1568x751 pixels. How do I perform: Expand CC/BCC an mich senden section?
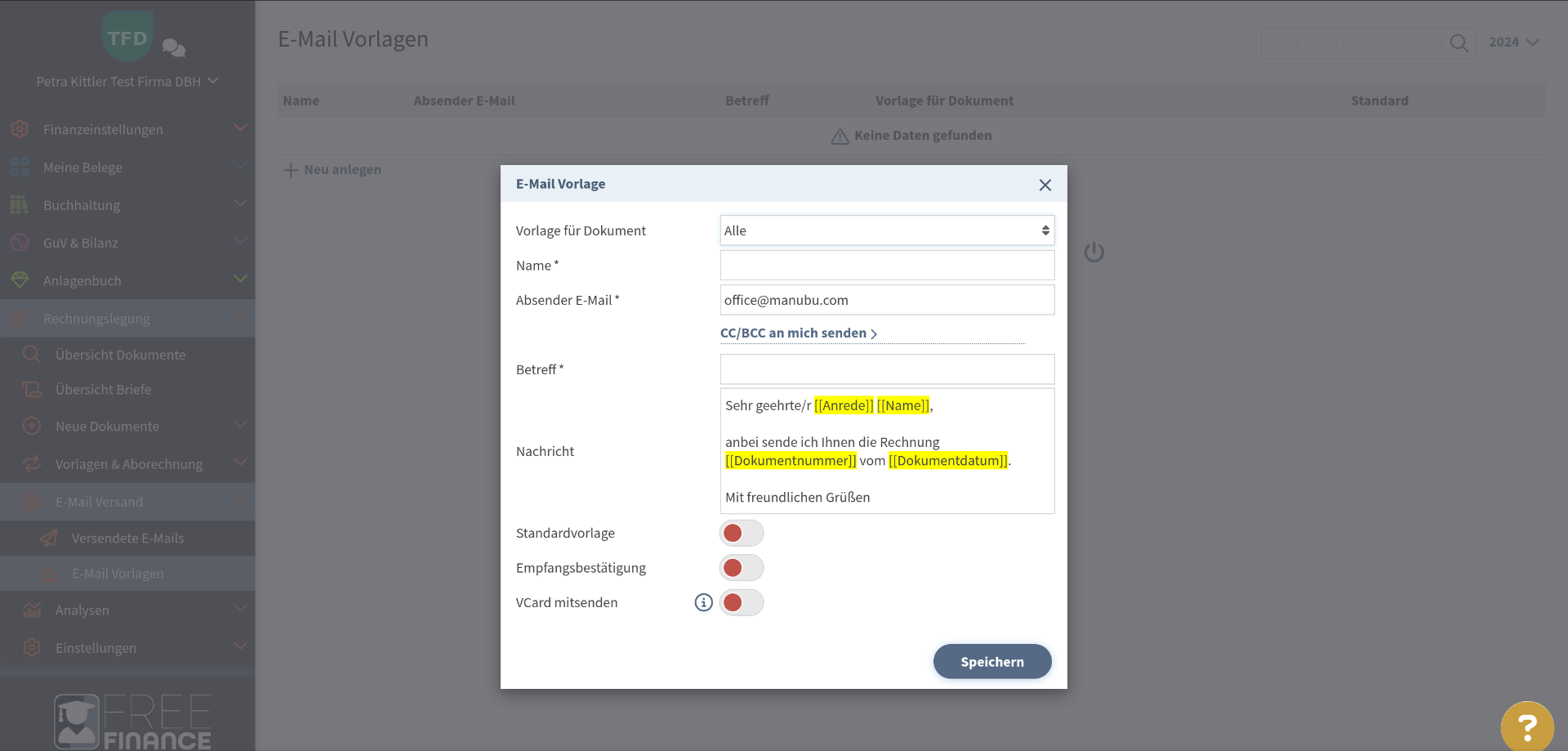coord(798,333)
